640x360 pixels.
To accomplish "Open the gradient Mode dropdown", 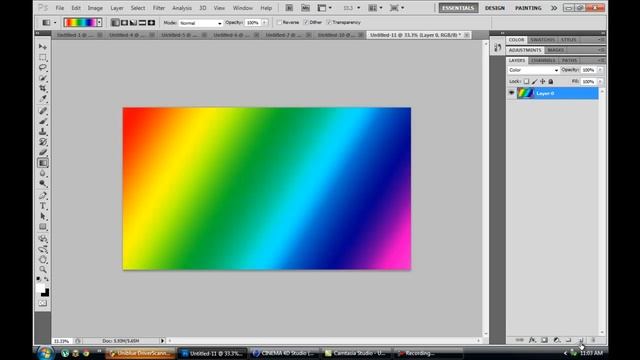I will [x=200, y=23].
